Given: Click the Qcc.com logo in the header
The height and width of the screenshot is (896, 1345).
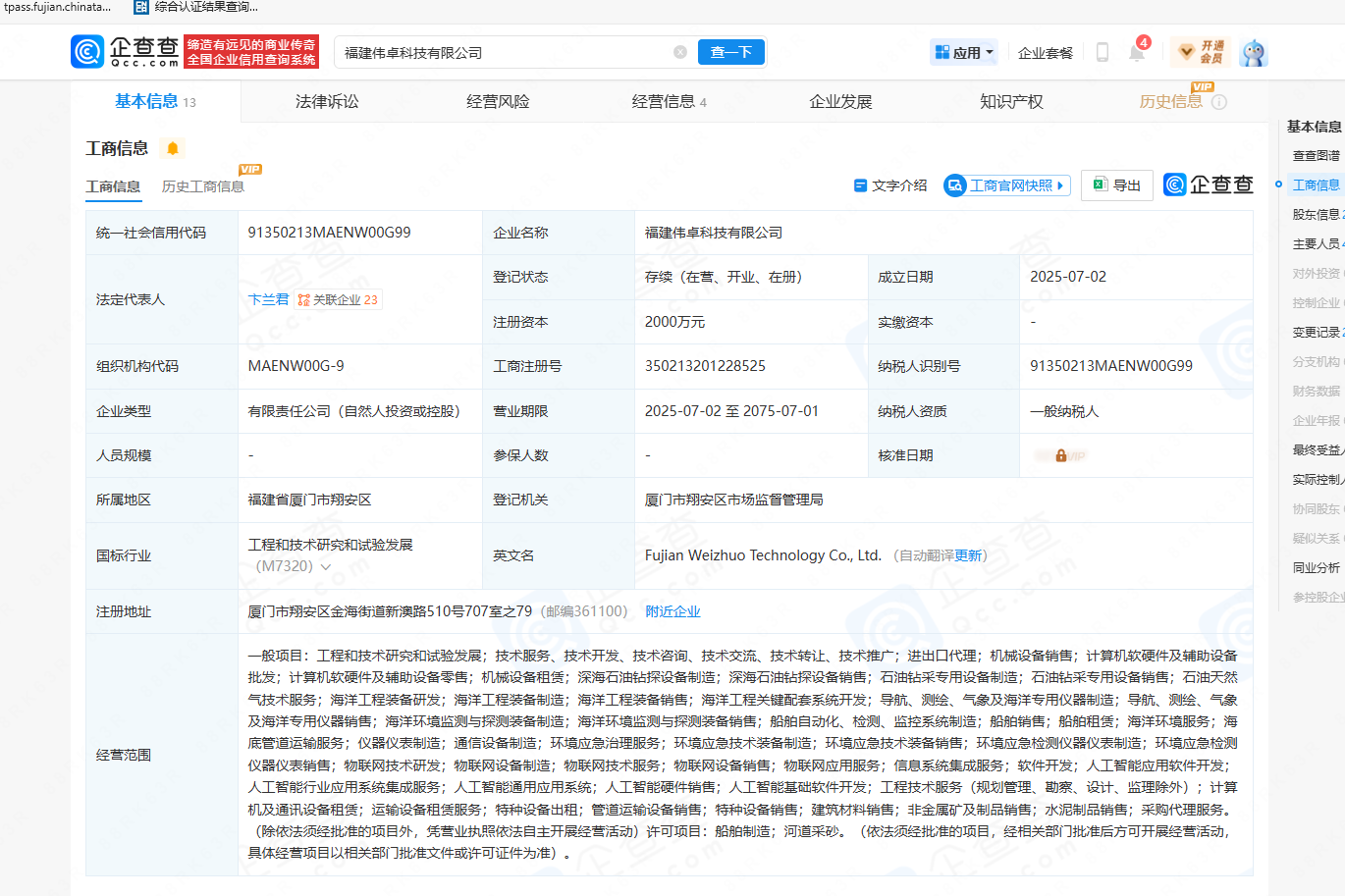Looking at the screenshot, I should 125,52.
